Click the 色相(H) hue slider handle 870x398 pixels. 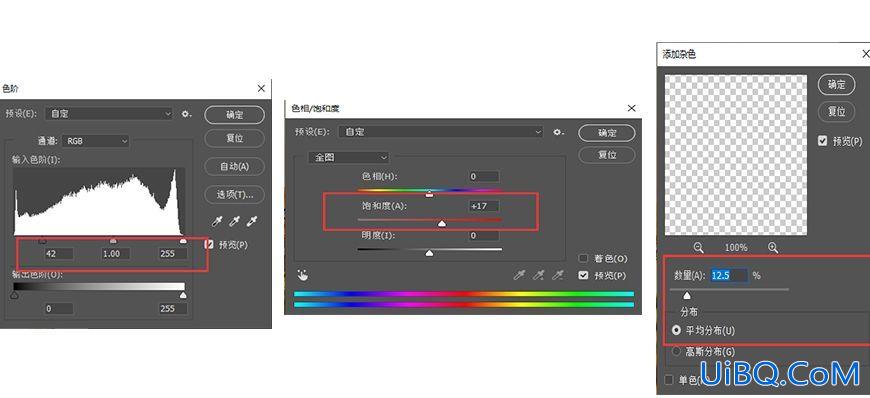tap(429, 194)
